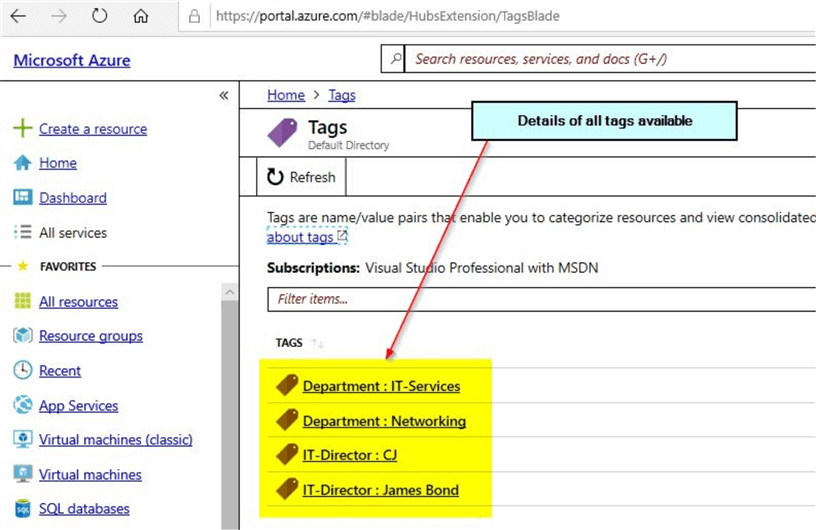816x530 pixels.
Task: Click the green plus Create icon
Action: coord(22,128)
